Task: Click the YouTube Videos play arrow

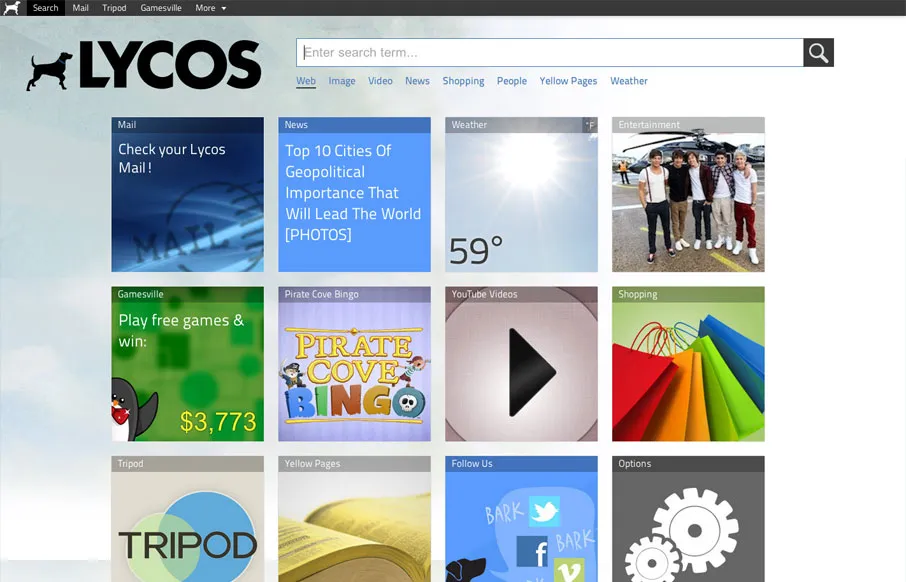Action: pos(532,372)
